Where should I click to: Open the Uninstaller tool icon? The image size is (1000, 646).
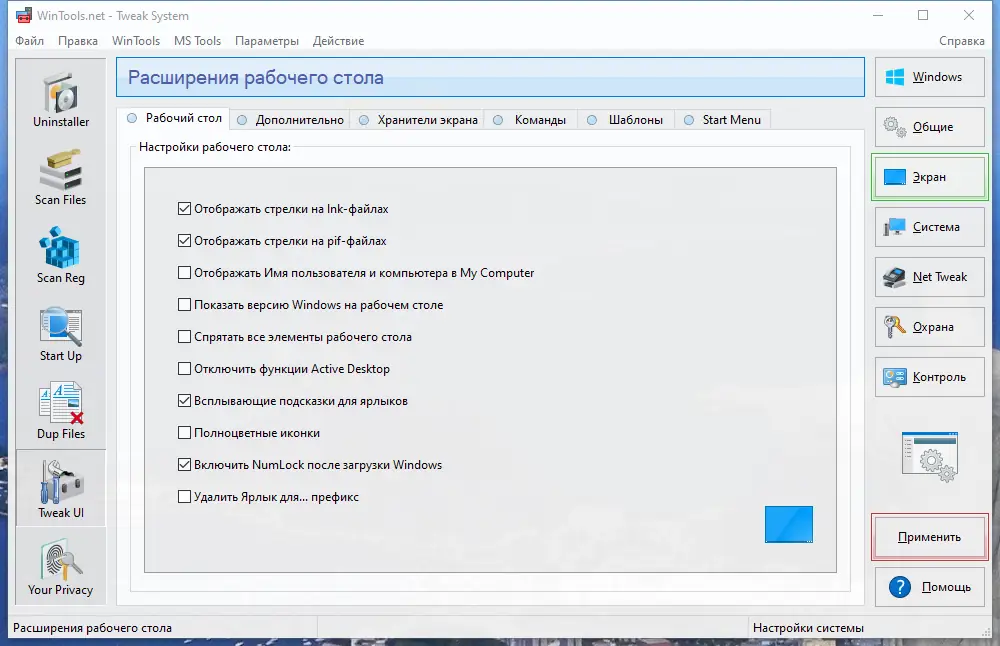click(x=61, y=94)
